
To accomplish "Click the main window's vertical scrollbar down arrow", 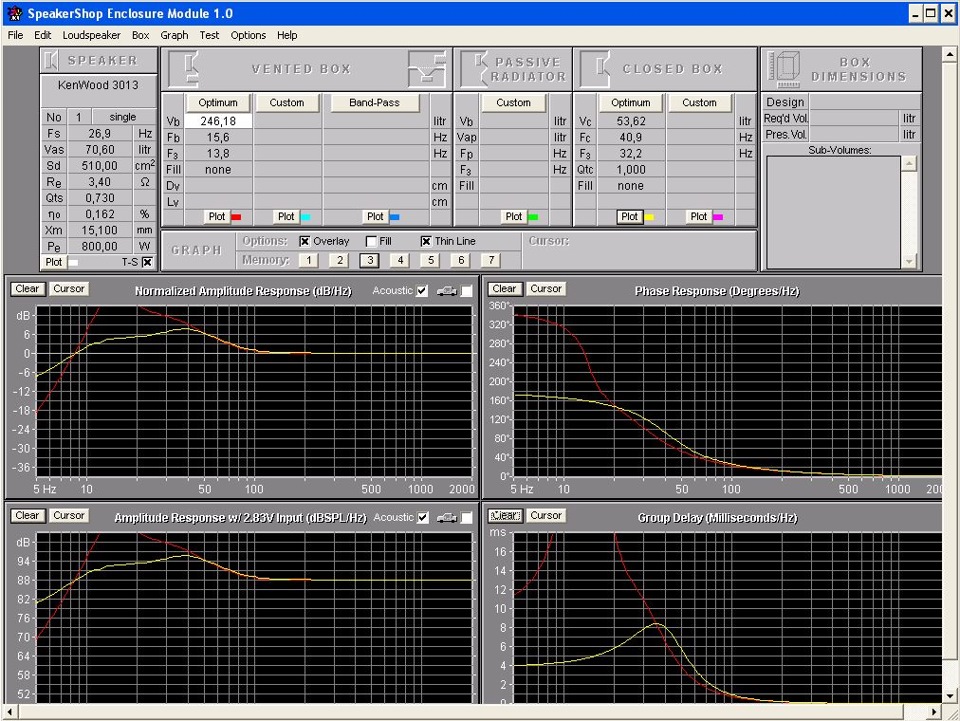I will point(949,696).
